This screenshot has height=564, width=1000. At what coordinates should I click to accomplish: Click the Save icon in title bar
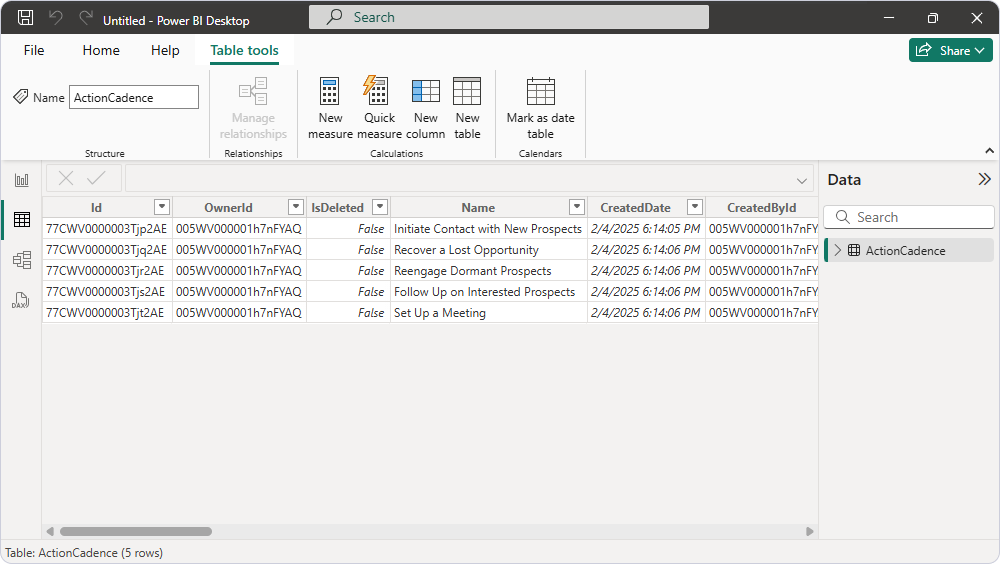pyautogui.click(x=26, y=18)
